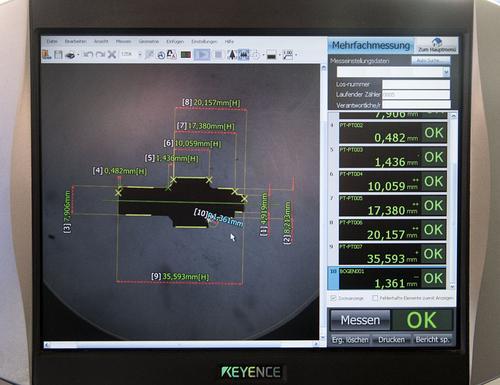Go to main menu via house icon

coord(437,45)
